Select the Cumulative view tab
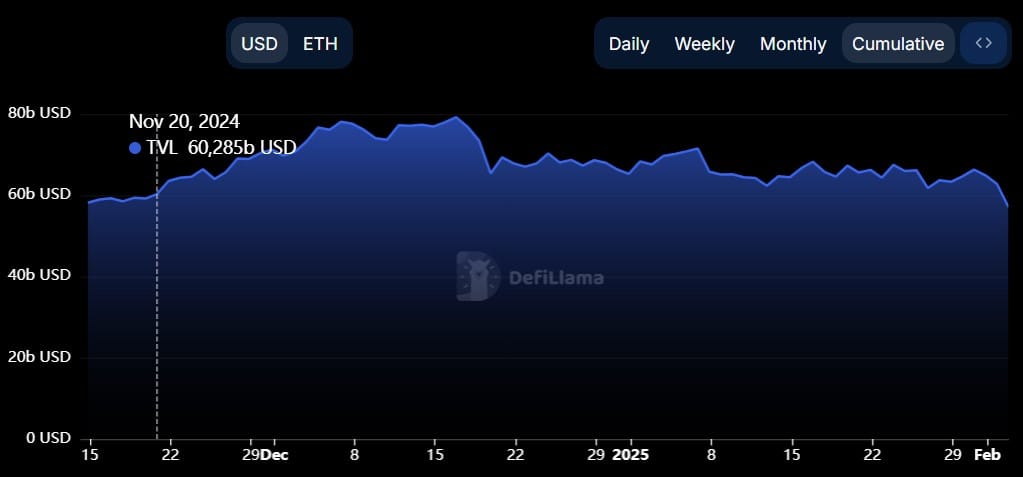Screen dimensions: 1023x477 click(x=898, y=44)
